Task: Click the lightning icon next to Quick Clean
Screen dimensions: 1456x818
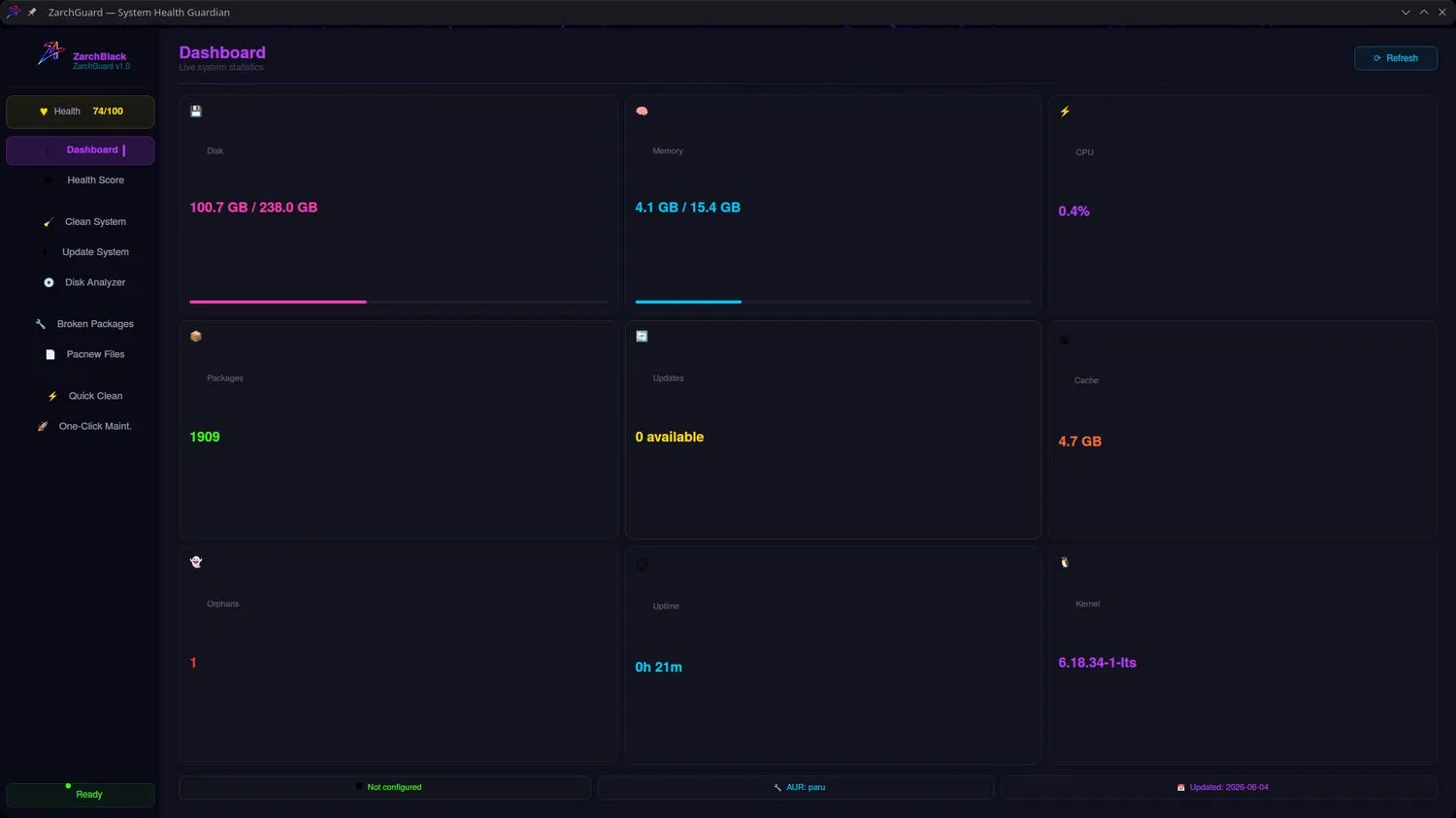Action: pos(52,396)
